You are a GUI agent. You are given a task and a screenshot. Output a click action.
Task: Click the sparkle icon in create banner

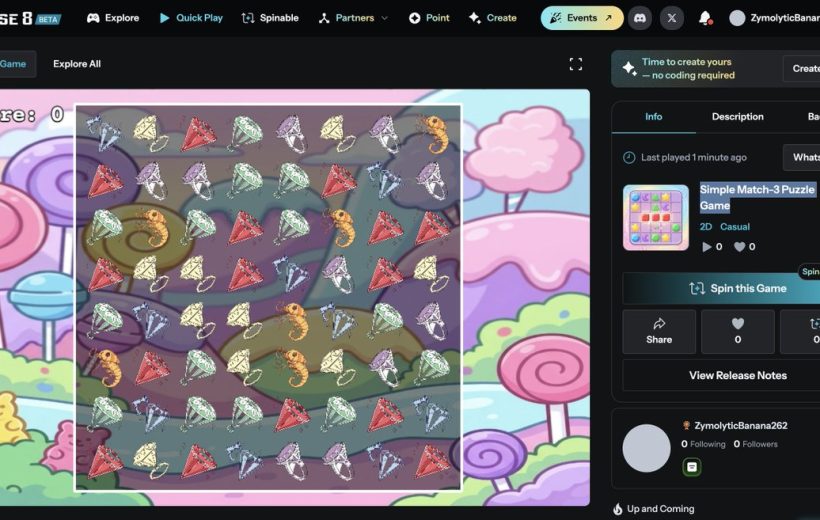tap(629, 69)
